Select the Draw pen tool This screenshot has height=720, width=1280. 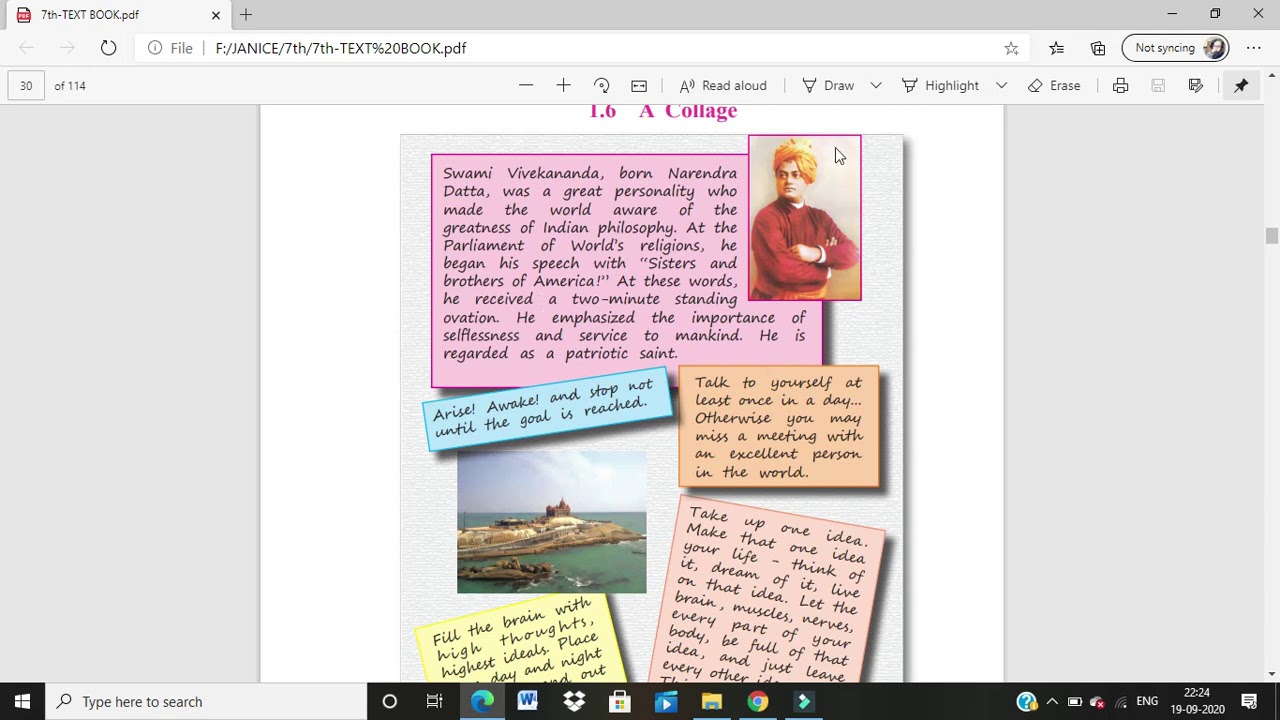(828, 86)
